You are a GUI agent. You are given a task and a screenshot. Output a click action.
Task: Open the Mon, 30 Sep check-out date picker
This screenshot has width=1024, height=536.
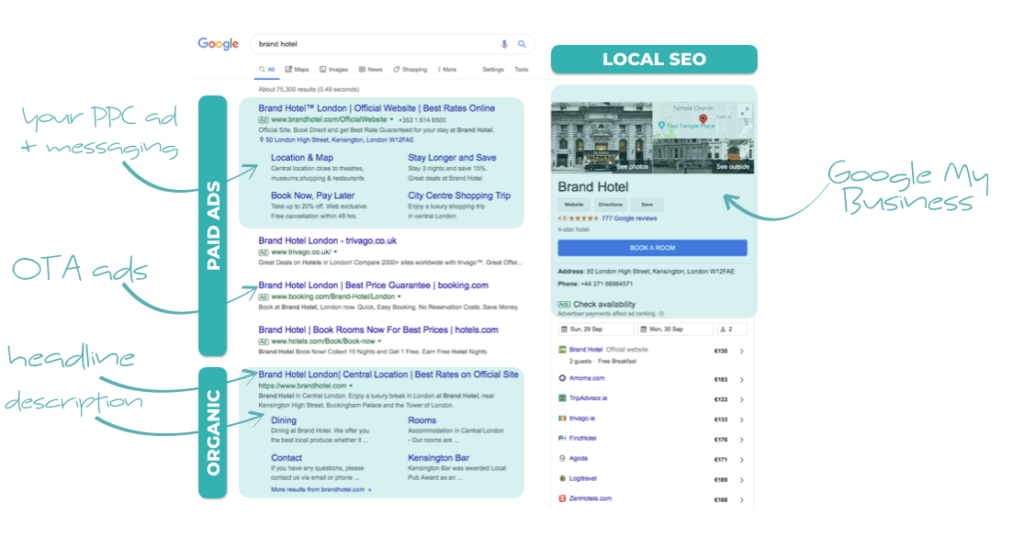[x=675, y=329]
